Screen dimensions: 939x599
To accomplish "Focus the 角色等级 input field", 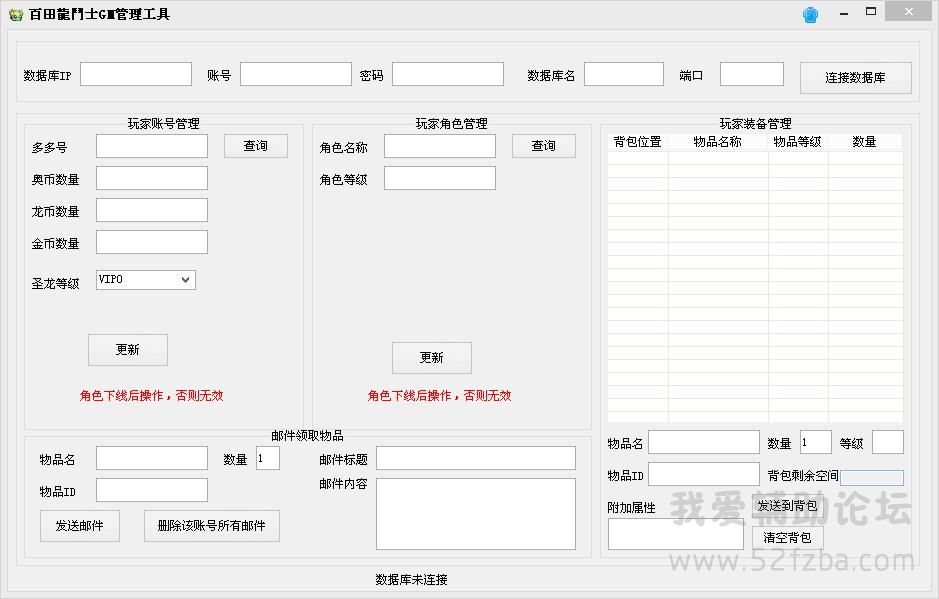I will (440, 178).
